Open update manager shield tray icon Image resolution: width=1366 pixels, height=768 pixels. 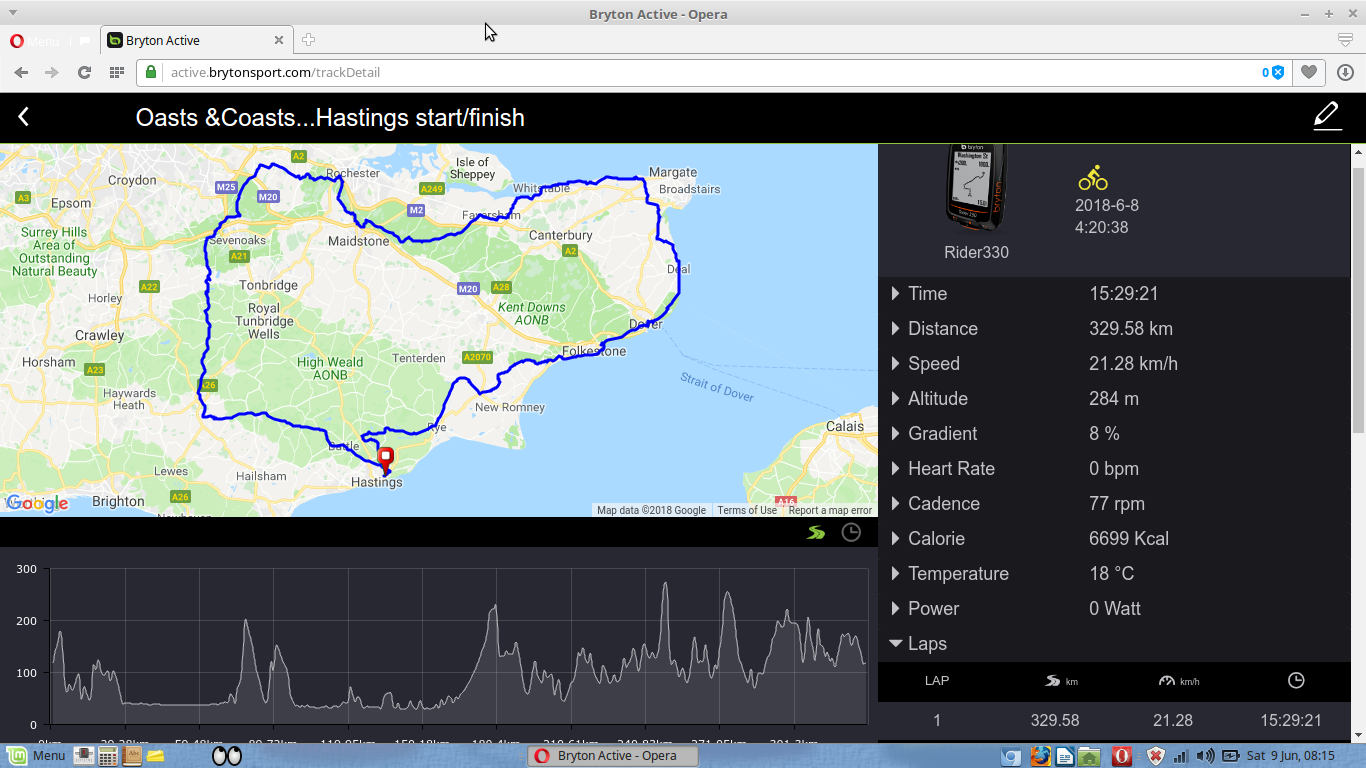(x=1155, y=756)
